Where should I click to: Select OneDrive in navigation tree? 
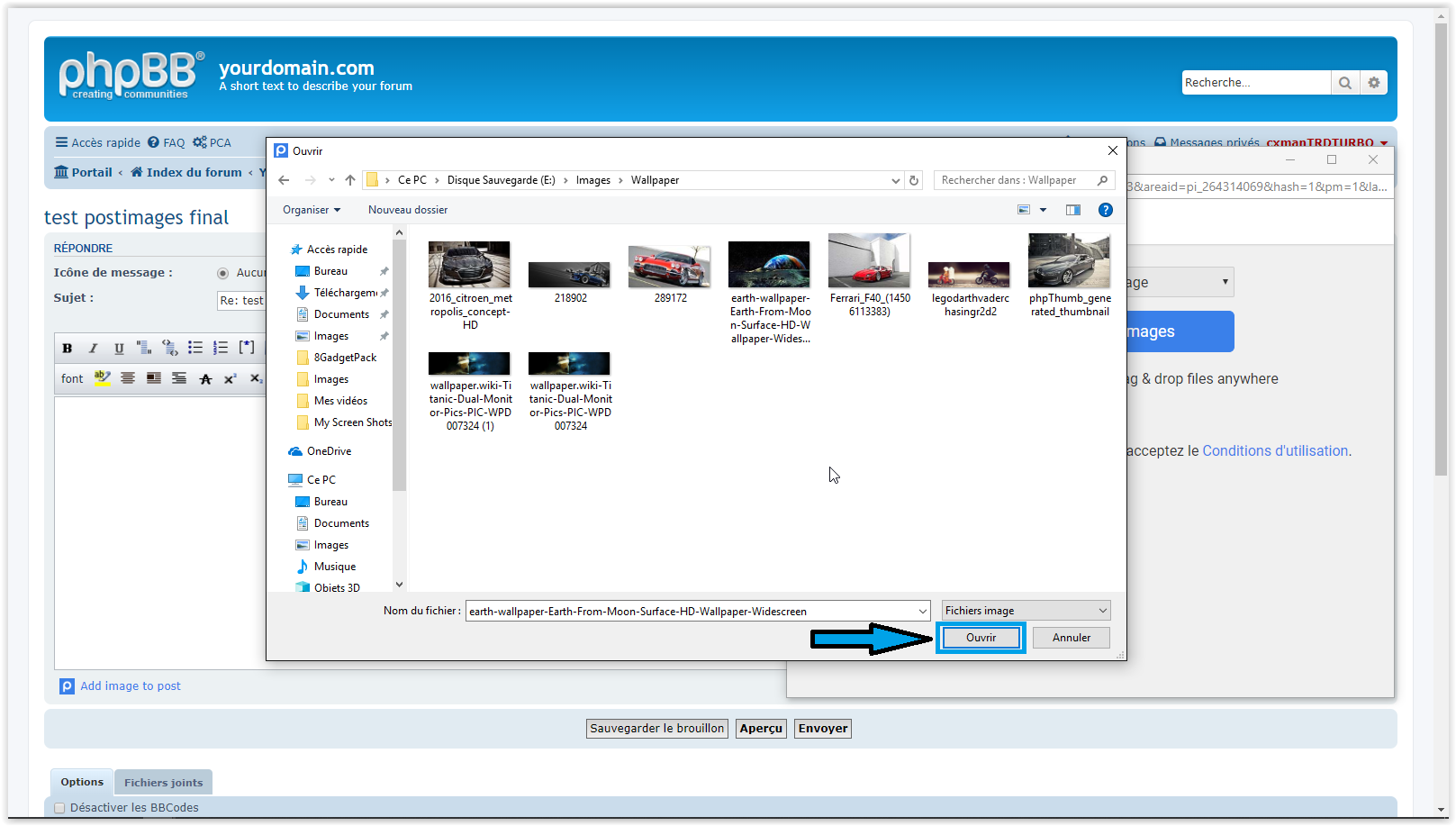tap(320, 451)
